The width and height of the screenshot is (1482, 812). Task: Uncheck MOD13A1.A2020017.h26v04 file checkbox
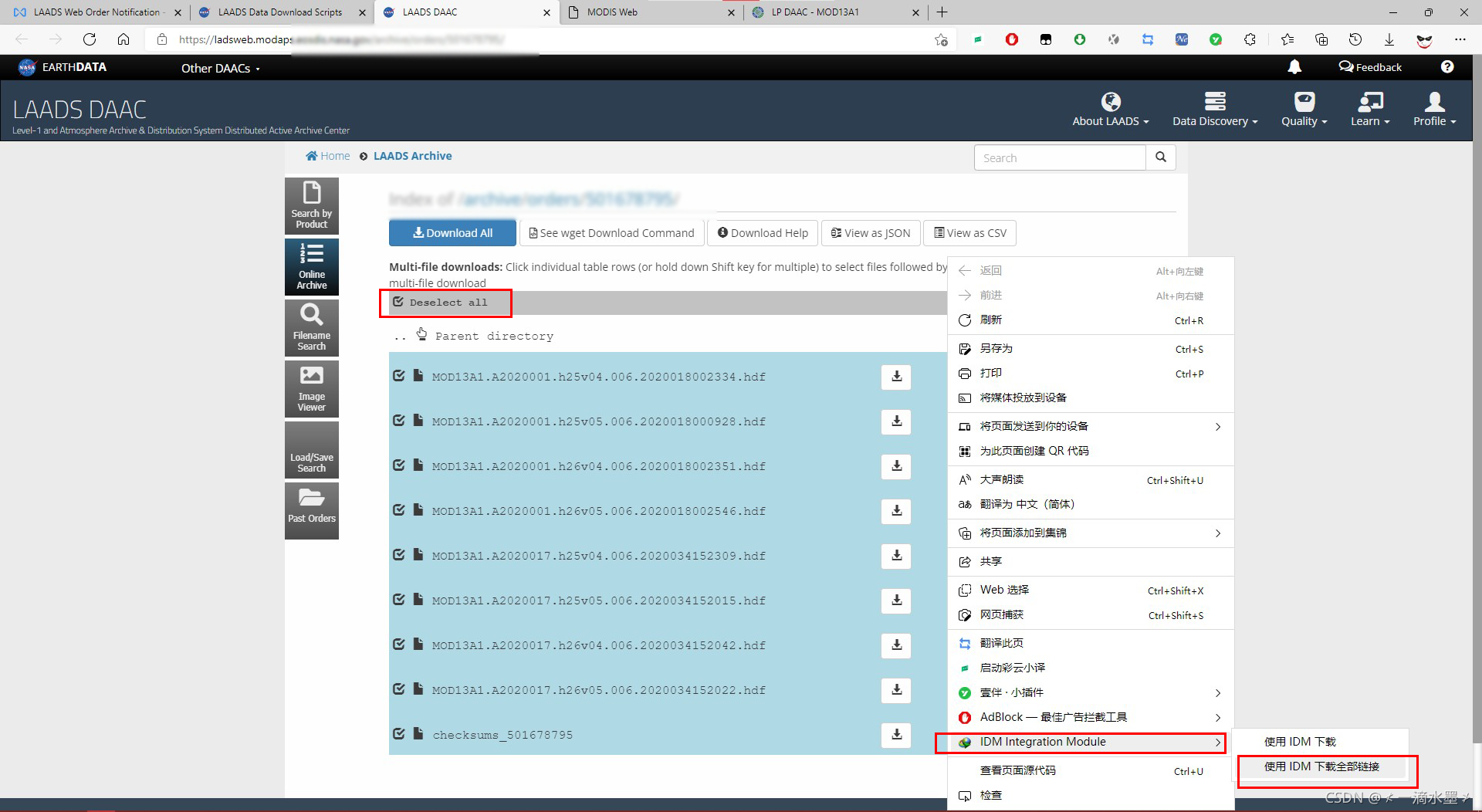point(399,645)
